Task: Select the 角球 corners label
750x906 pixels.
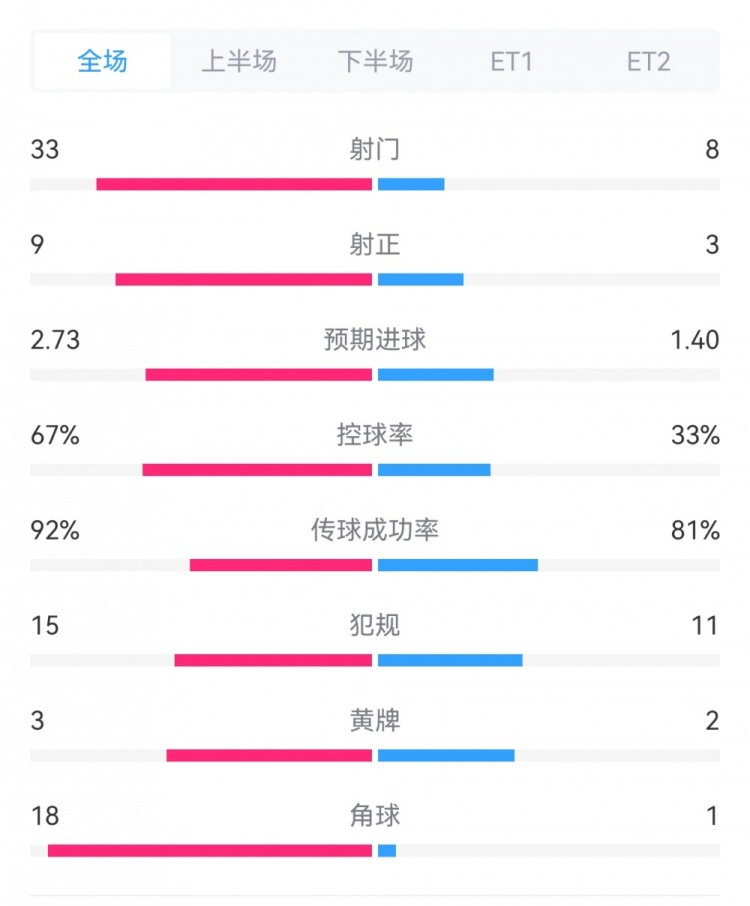Action: [x=375, y=816]
